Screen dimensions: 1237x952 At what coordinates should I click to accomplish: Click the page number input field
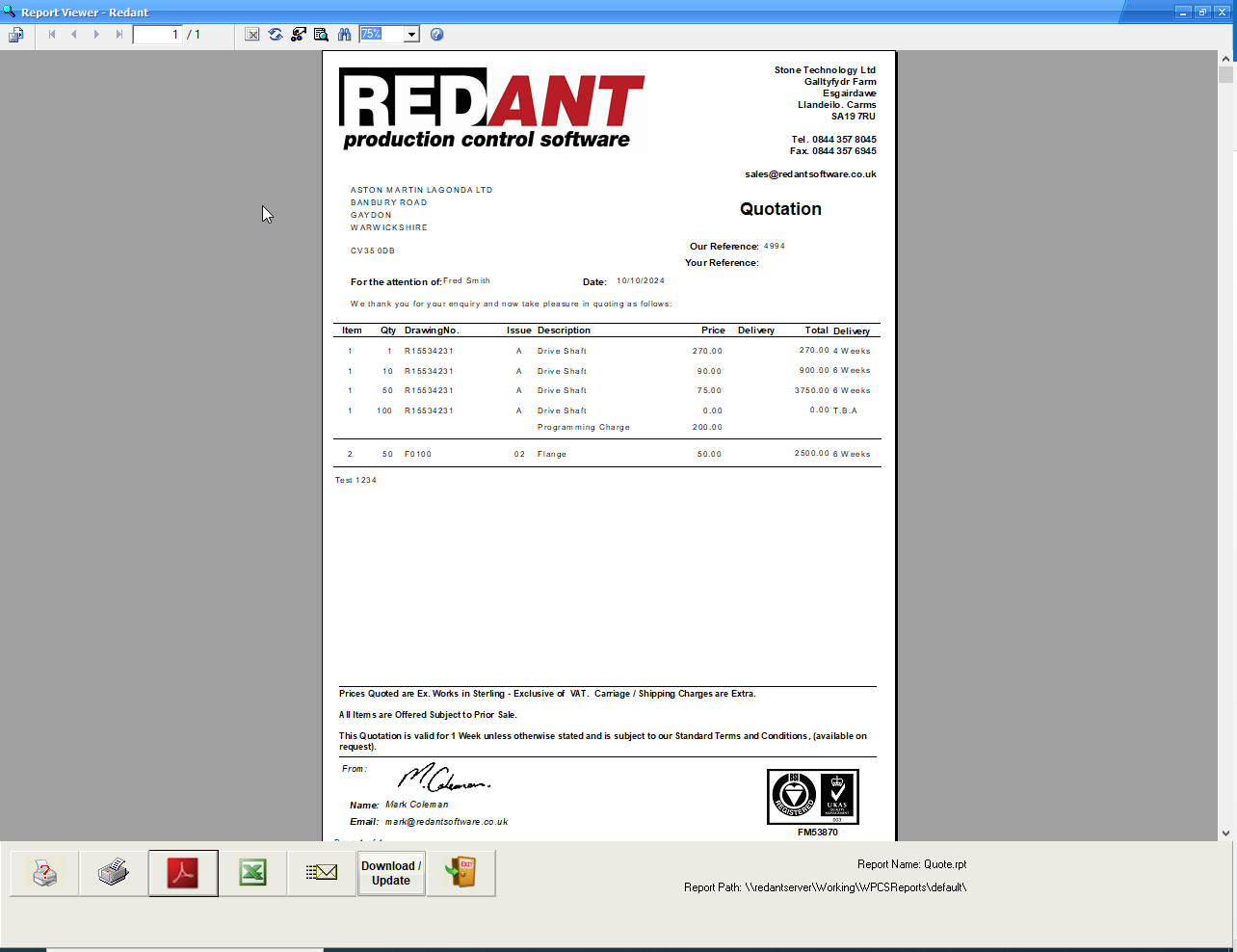pyautogui.click(x=157, y=35)
